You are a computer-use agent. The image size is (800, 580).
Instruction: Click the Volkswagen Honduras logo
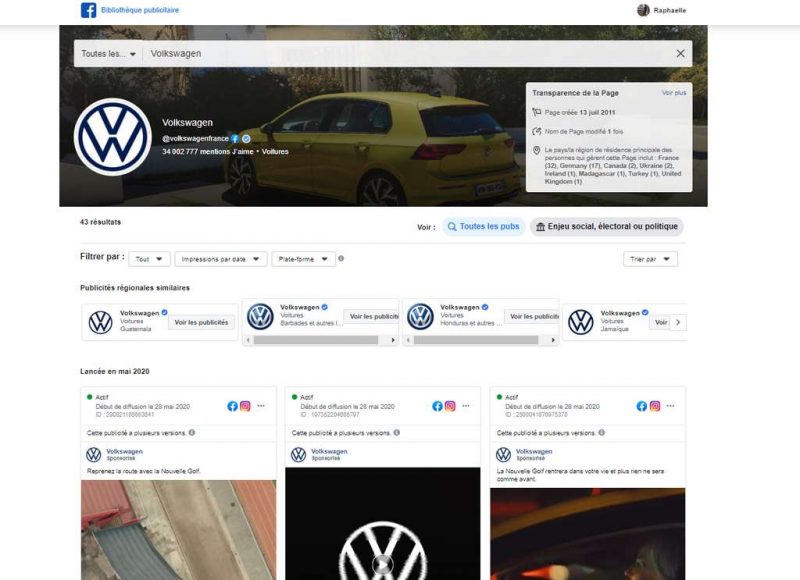[x=420, y=316]
